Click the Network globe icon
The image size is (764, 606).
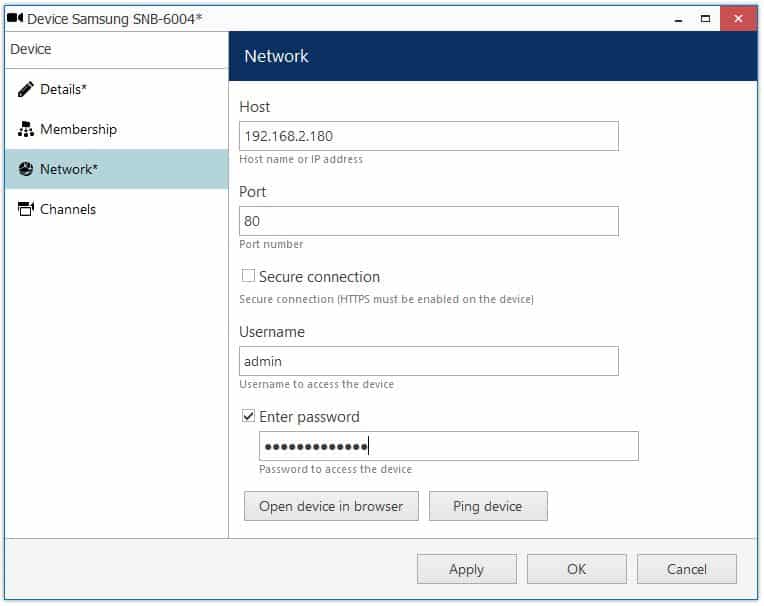click(26, 169)
